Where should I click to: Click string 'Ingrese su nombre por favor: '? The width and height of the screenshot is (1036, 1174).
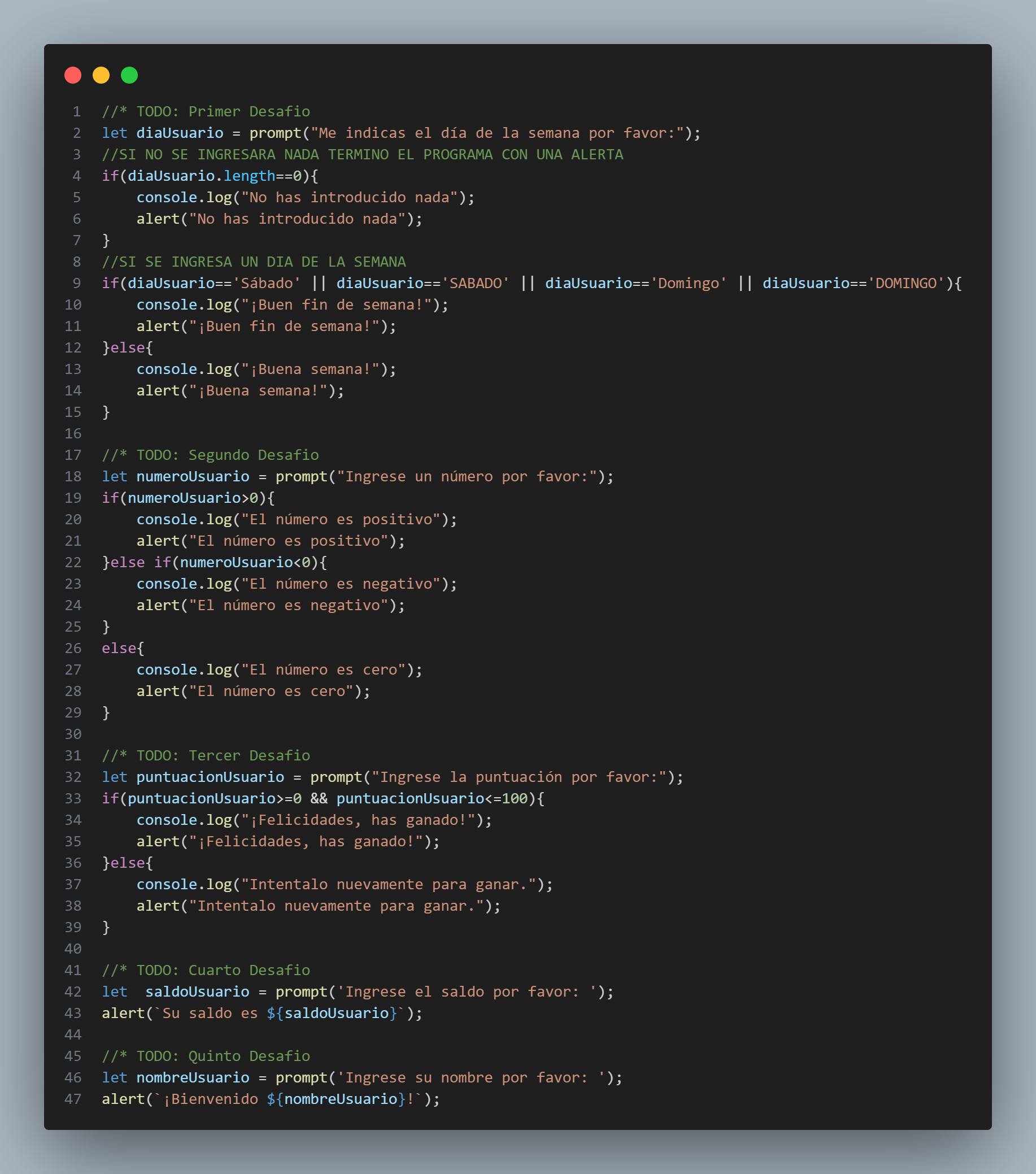click(x=471, y=1077)
